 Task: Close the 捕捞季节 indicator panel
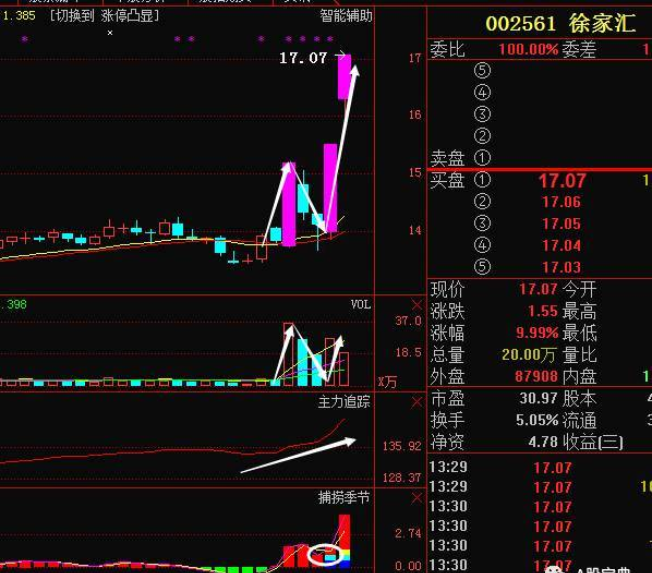click(417, 497)
